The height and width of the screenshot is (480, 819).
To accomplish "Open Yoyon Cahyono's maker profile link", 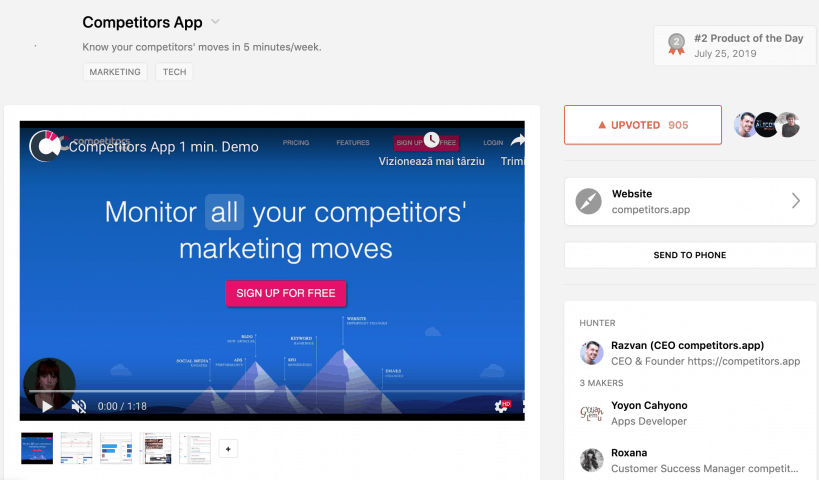I will 649,405.
